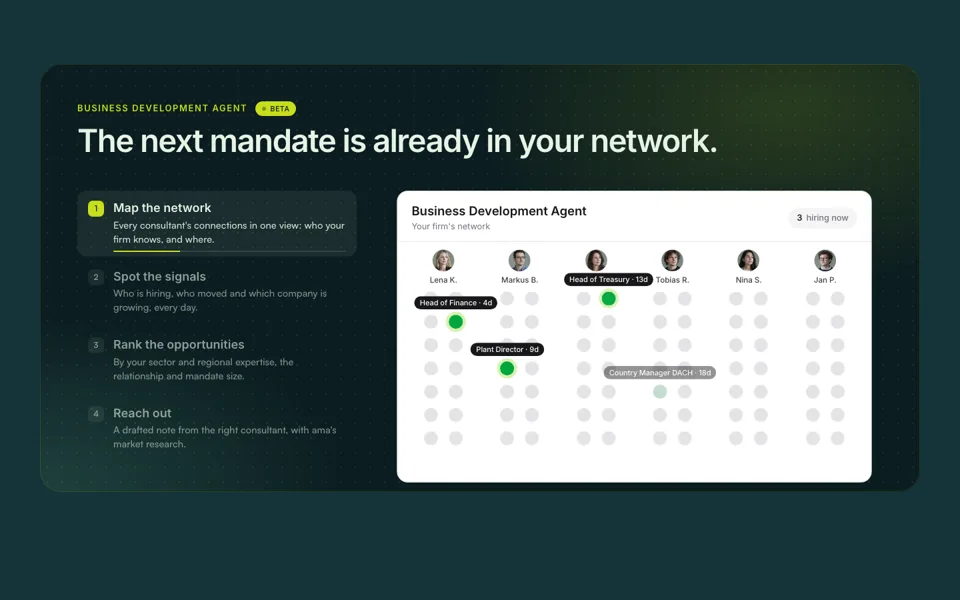Open the '3 hiring now' pill
Viewport: 960px width, 600px height.
[822, 218]
